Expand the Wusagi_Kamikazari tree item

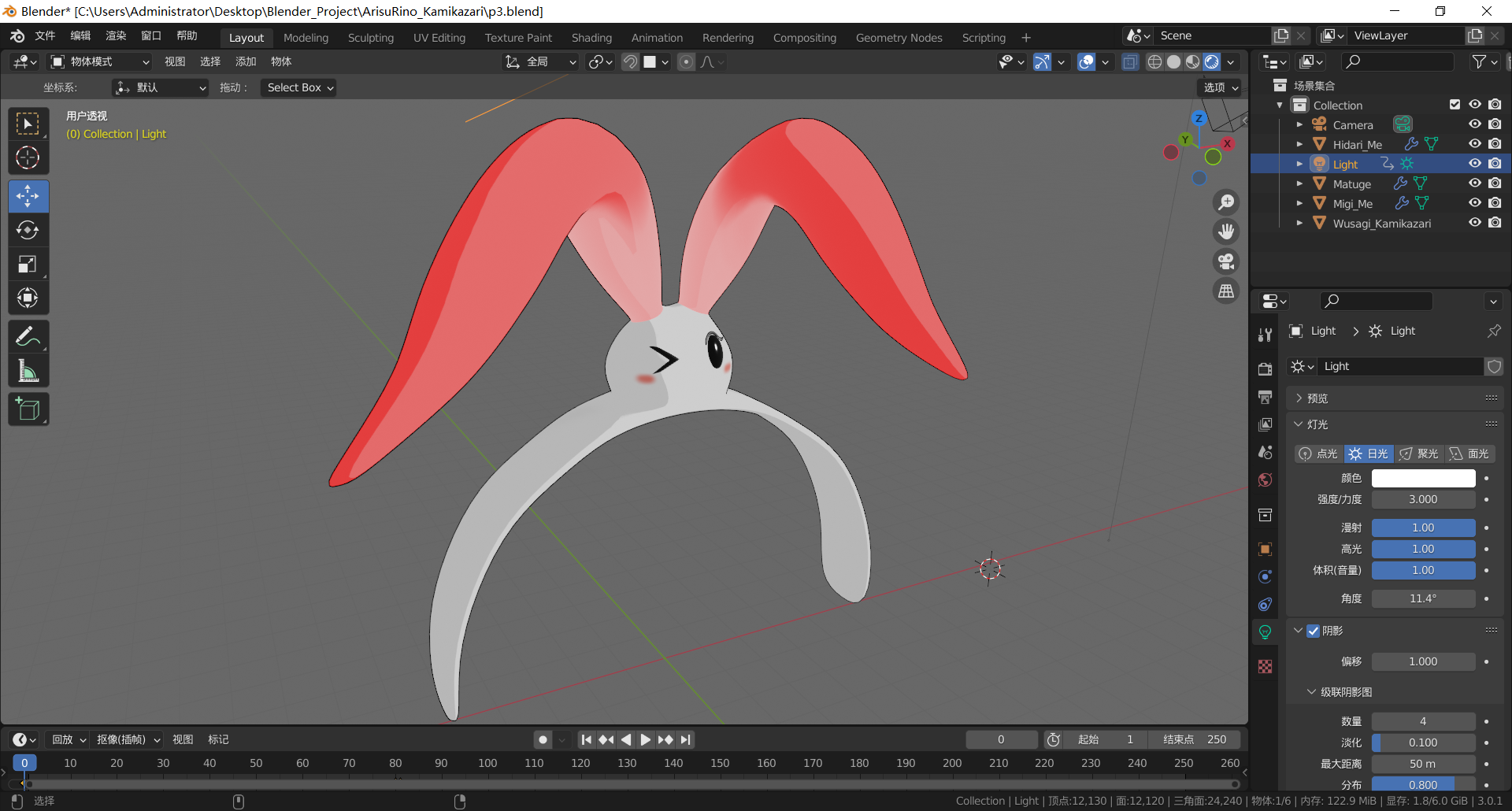point(1299,223)
